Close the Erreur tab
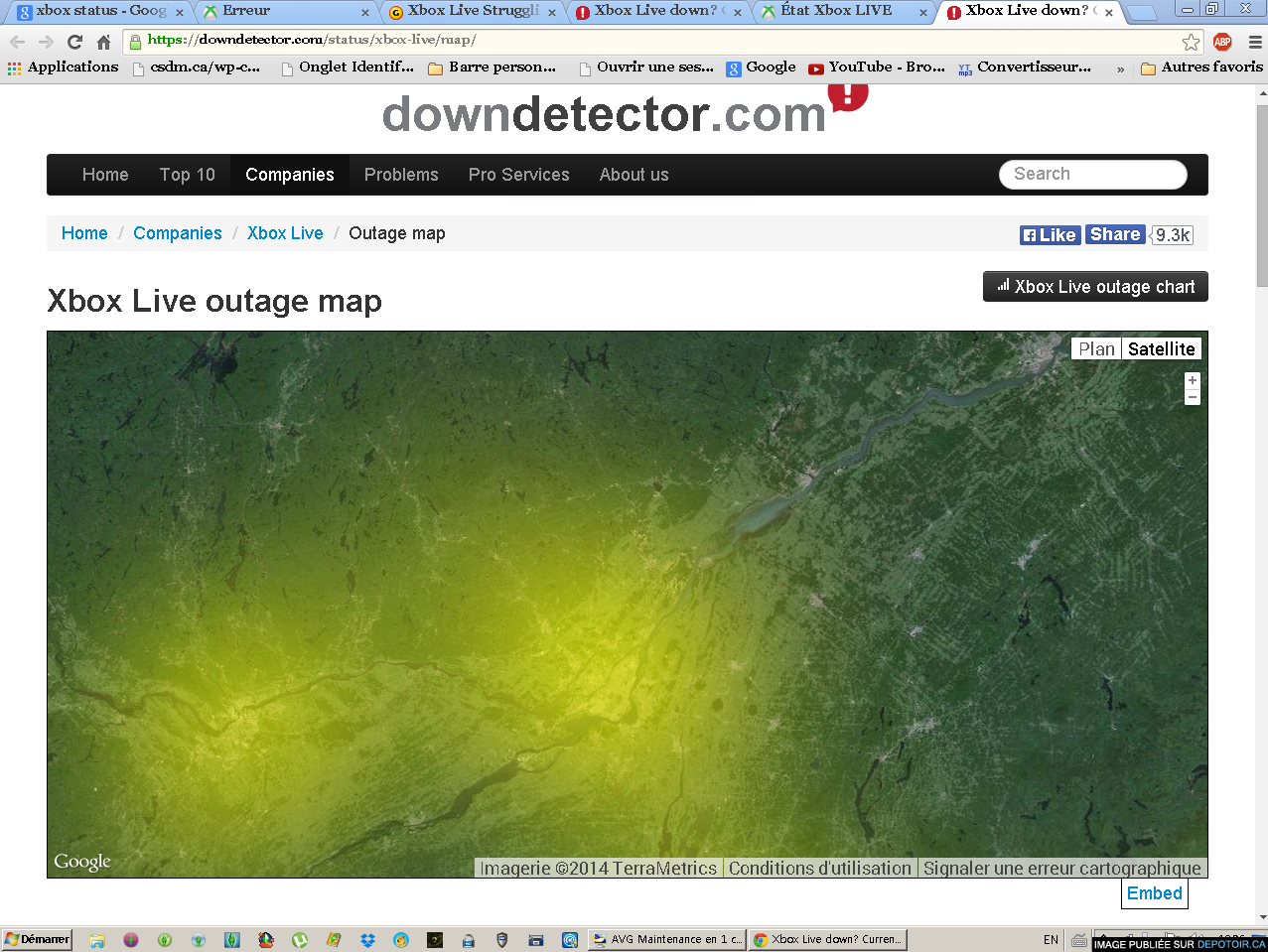 364,13
